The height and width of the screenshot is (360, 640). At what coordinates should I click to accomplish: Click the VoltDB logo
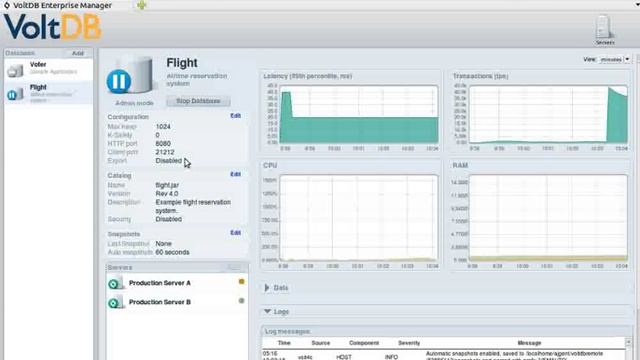[52, 27]
